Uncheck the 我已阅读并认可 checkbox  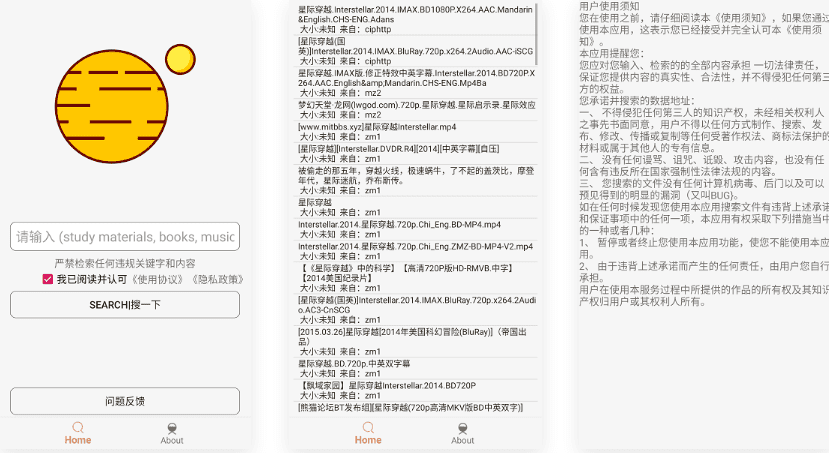(x=48, y=279)
